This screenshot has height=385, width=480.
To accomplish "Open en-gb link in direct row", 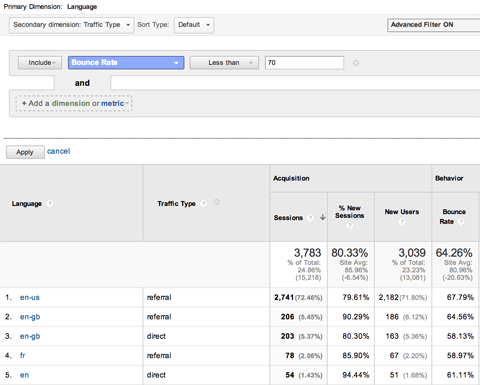I will pos(30,336).
